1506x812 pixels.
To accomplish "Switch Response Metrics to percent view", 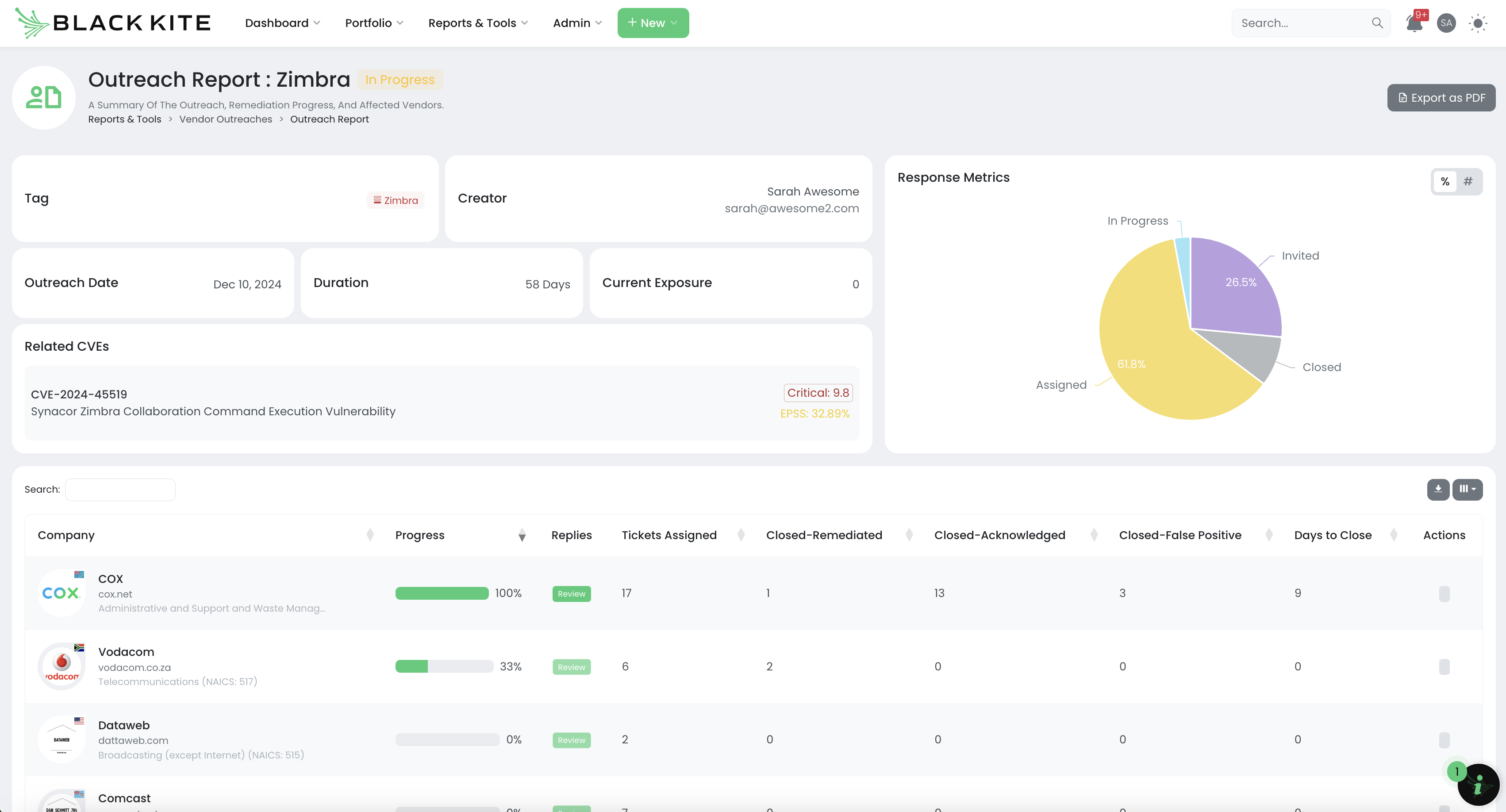I will [1445, 182].
